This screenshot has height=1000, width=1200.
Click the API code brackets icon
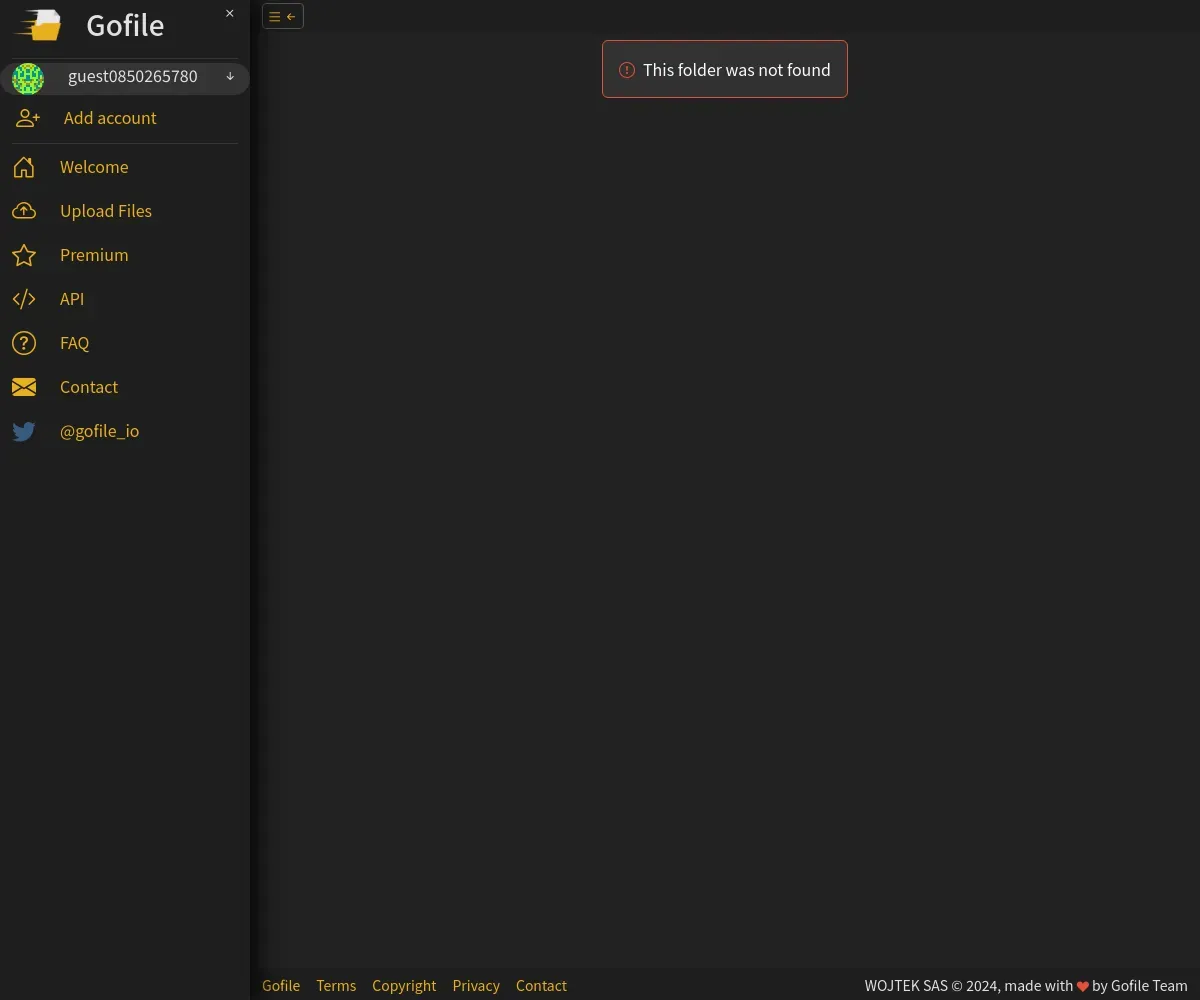(x=24, y=299)
